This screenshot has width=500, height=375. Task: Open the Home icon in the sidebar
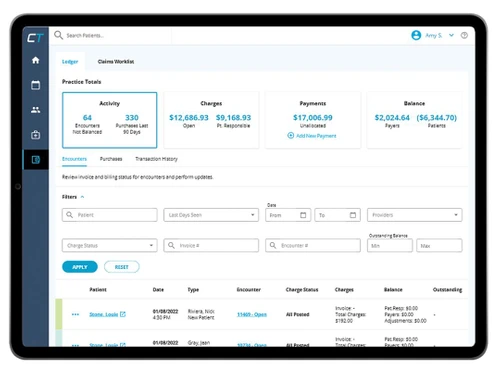(35, 60)
